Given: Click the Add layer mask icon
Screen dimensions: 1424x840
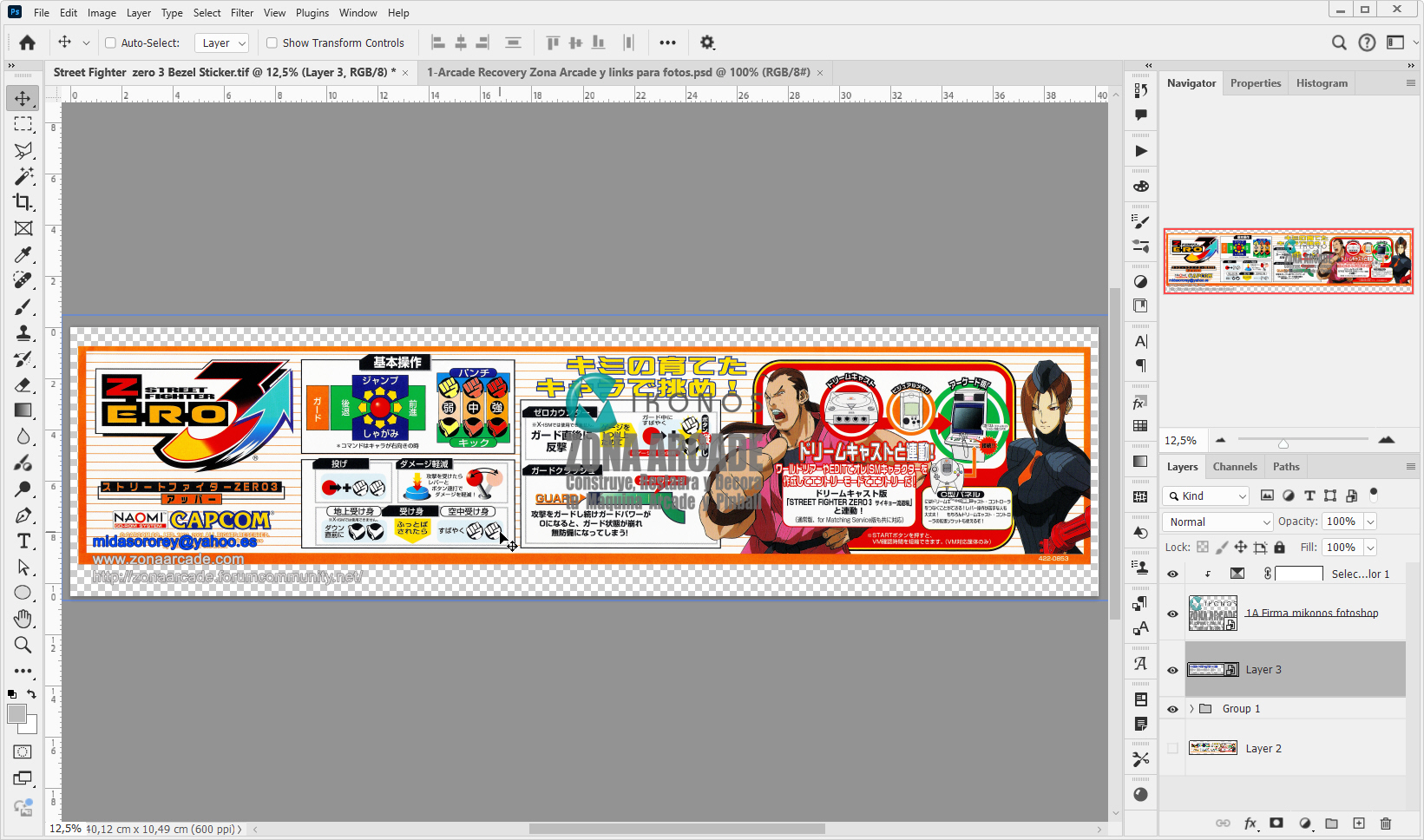Looking at the screenshot, I should coord(1276,824).
